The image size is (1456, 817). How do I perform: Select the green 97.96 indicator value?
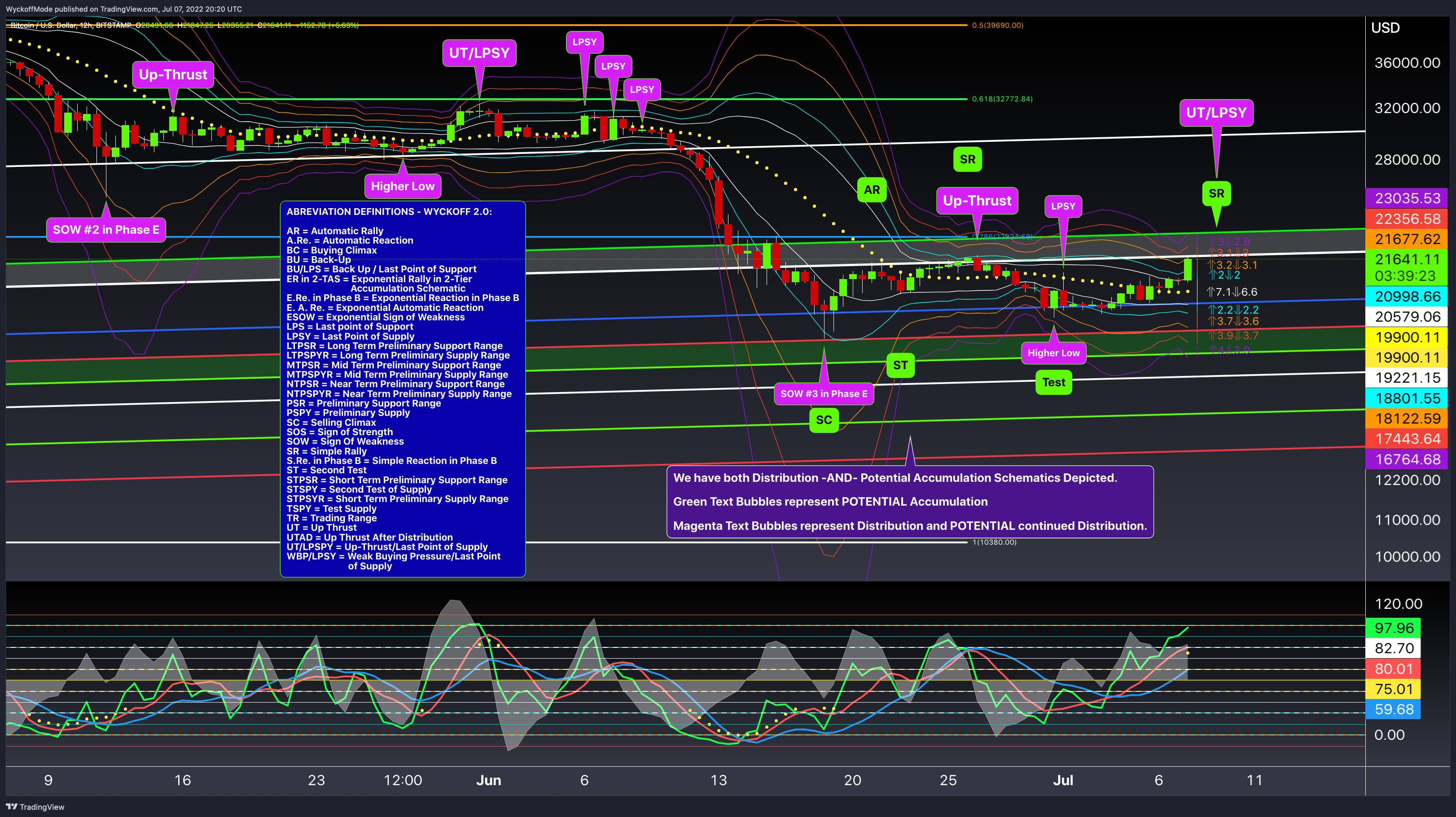(1393, 628)
